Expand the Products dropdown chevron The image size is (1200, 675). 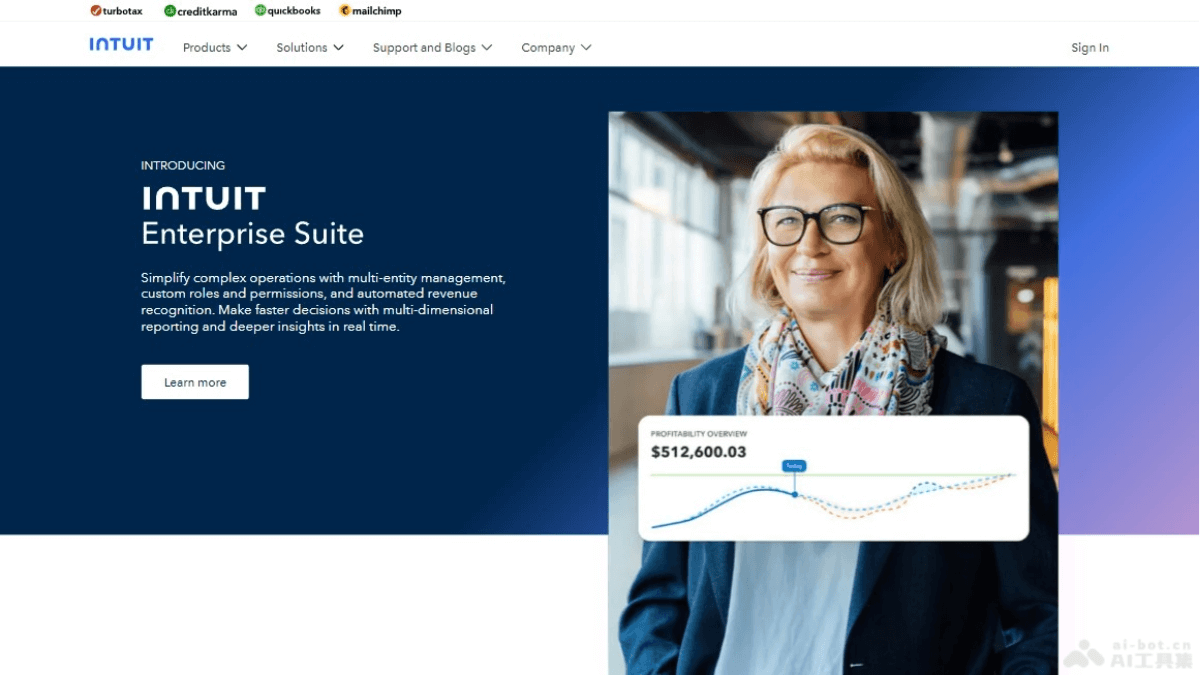click(242, 48)
